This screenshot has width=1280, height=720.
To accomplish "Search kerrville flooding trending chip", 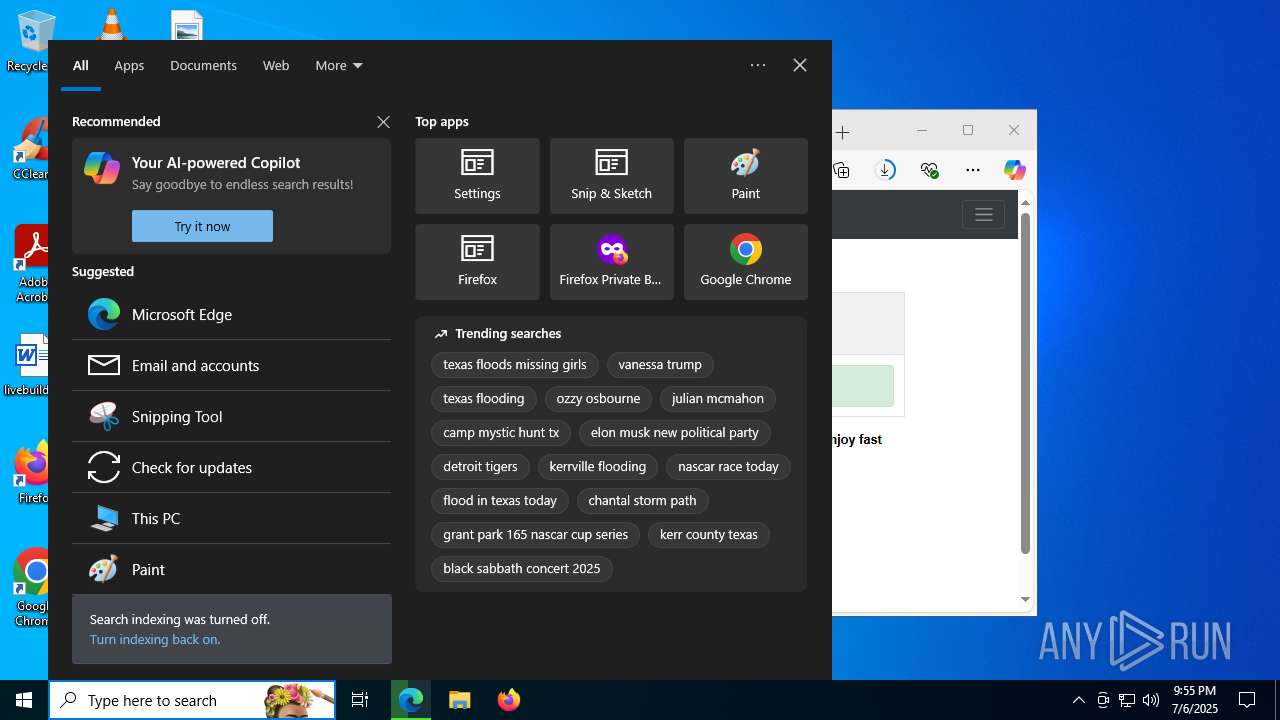I will click(x=598, y=467).
